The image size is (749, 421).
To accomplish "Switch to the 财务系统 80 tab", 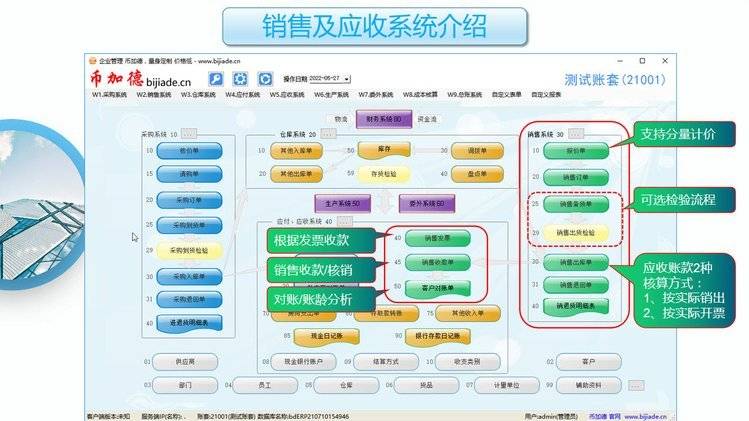I will pos(383,119).
